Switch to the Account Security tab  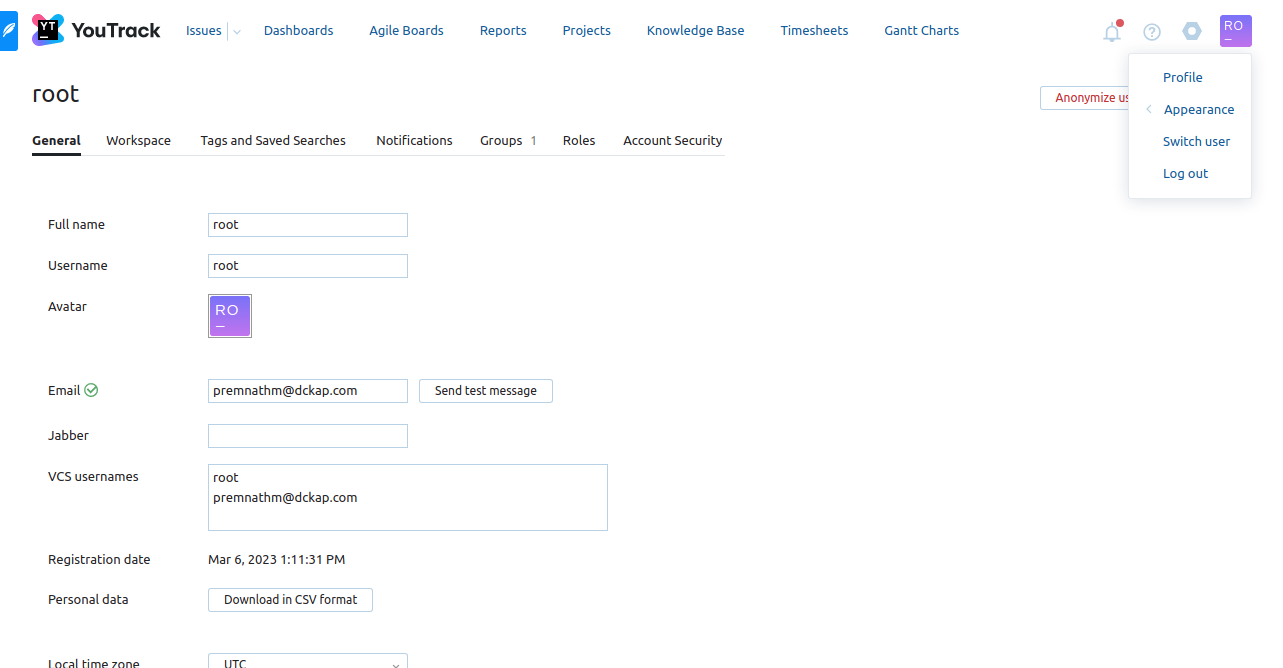(672, 140)
